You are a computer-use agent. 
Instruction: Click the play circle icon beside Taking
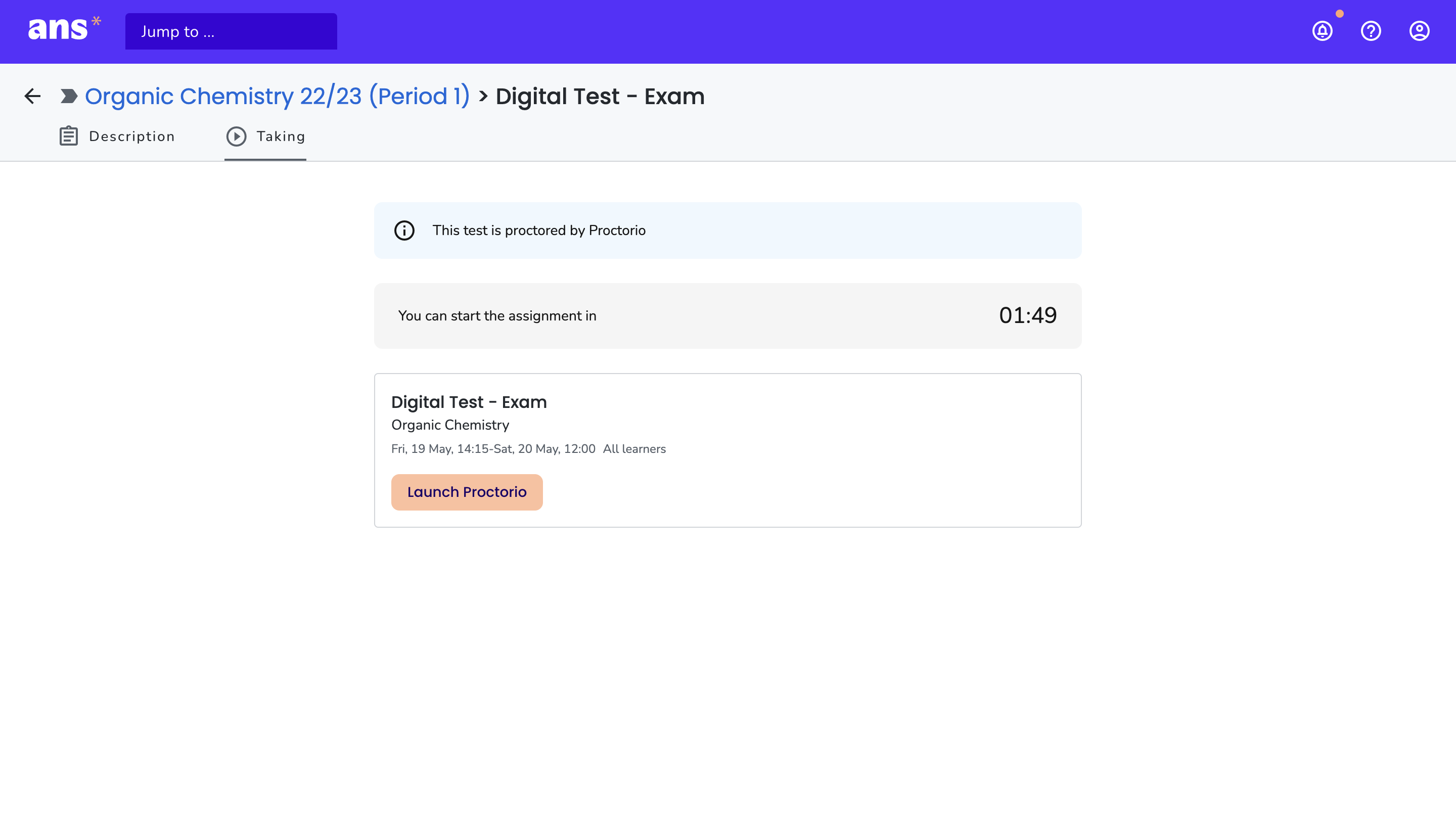pyautogui.click(x=236, y=136)
